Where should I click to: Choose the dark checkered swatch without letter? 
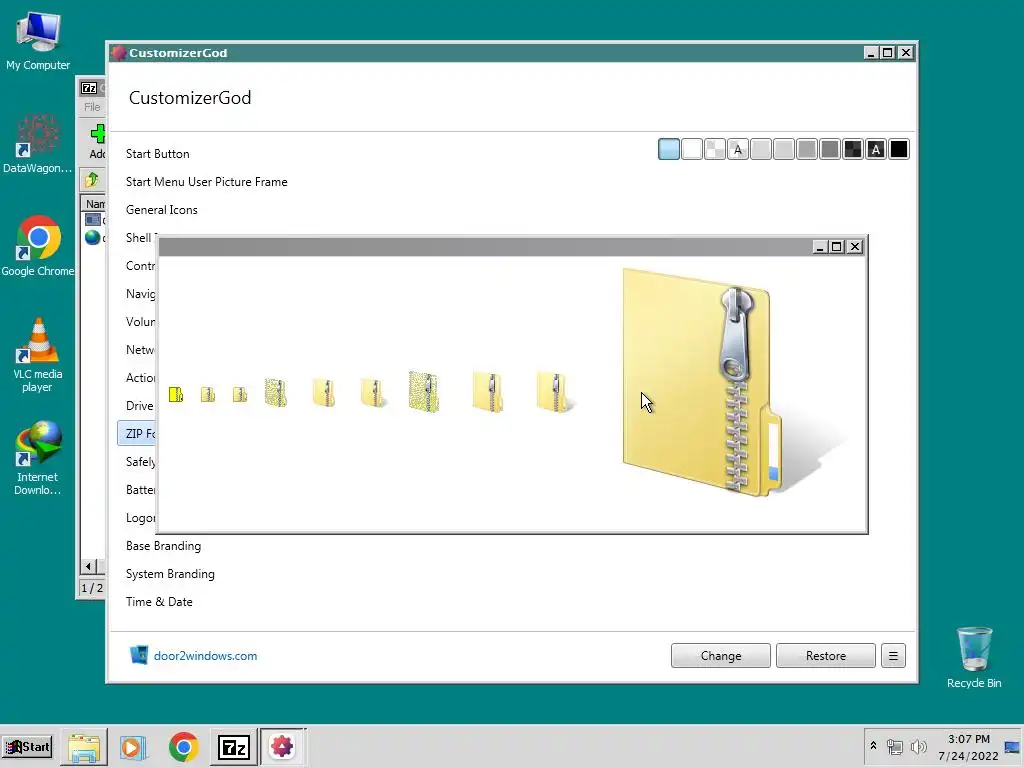853,150
